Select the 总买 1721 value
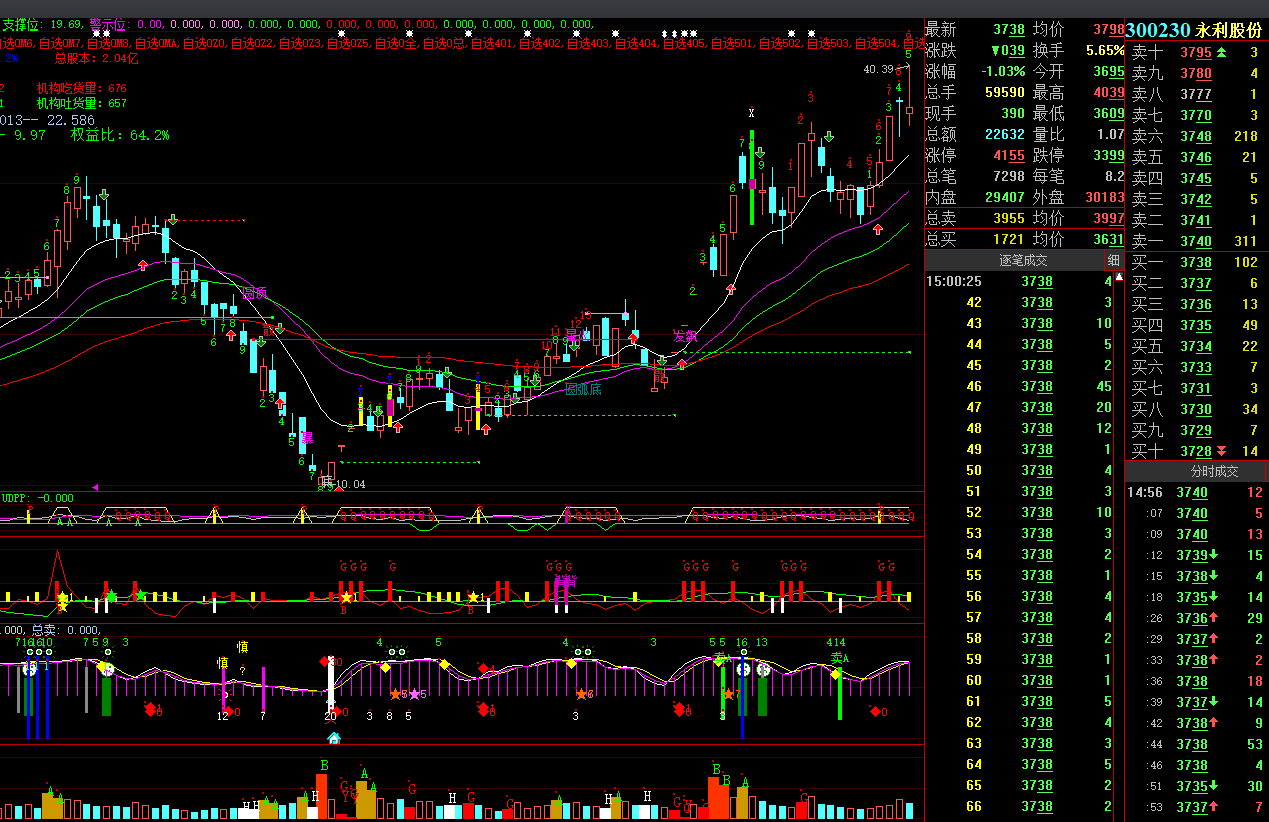Viewport: 1269px width, 822px height. [x=1009, y=240]
